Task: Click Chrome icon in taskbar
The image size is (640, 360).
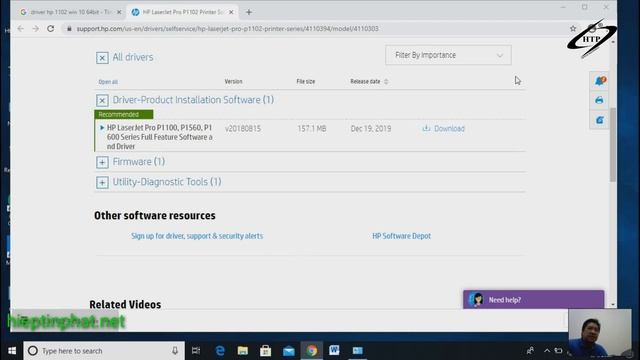Action: point(312,351)
